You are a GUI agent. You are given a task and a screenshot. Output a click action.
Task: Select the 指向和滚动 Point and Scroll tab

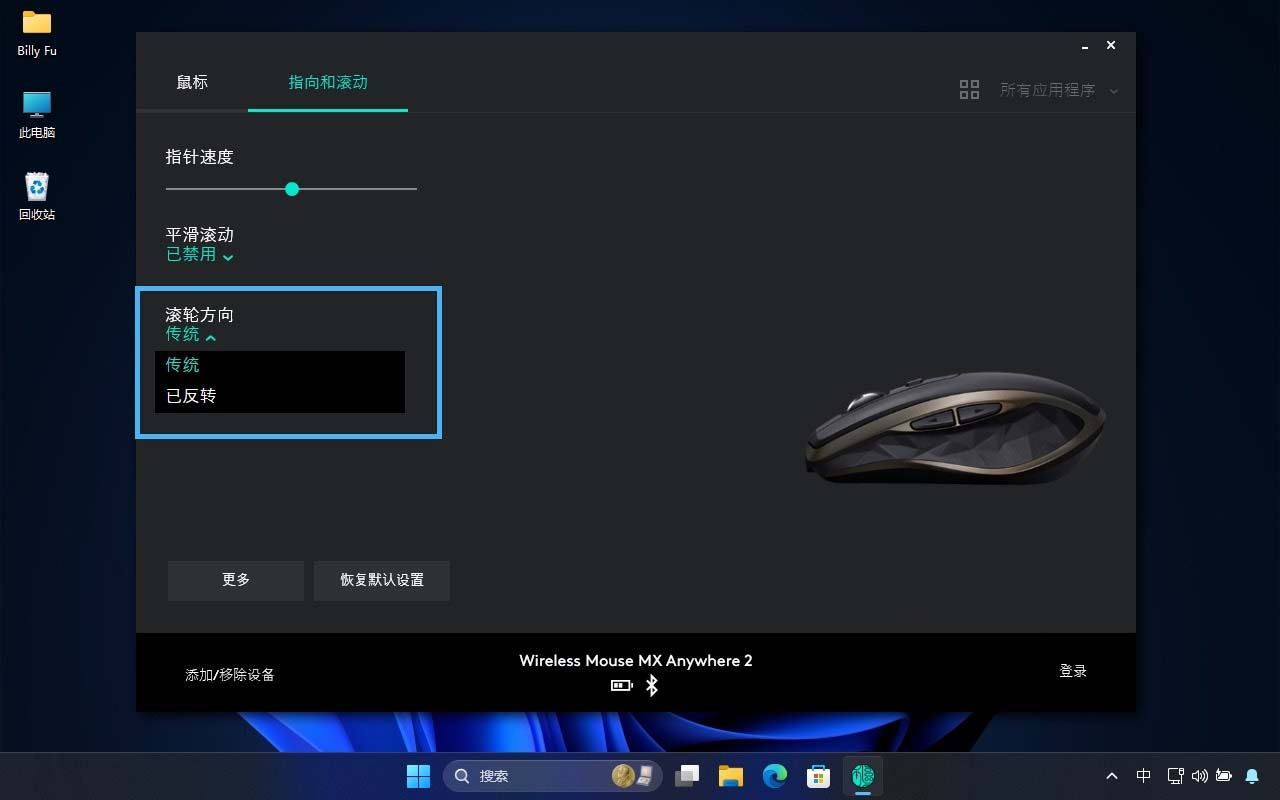pyautogui.click(x=328, y=83)
